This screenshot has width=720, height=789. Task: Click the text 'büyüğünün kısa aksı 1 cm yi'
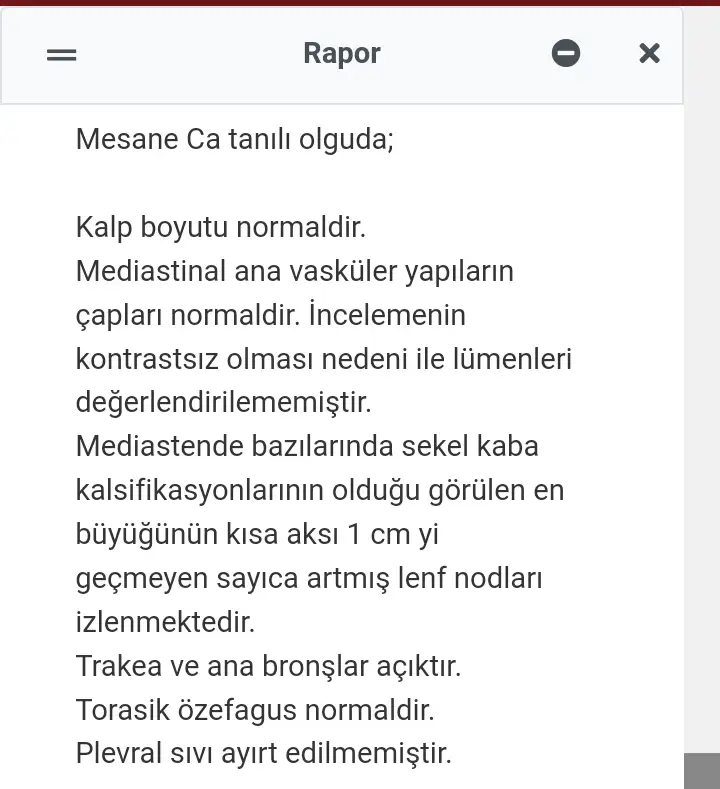[x=257, y=534]
